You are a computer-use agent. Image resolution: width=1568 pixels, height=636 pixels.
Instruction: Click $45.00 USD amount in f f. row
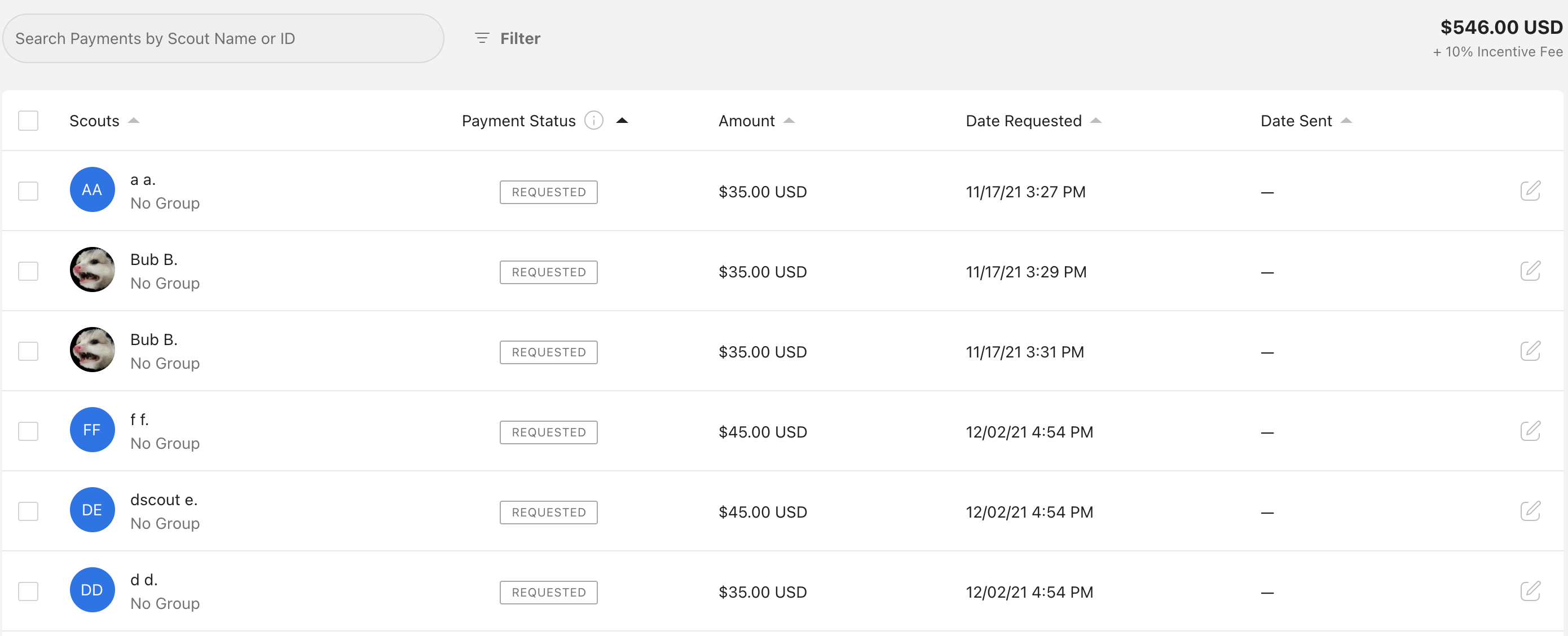pyautogui.click(x=763, y=432)
